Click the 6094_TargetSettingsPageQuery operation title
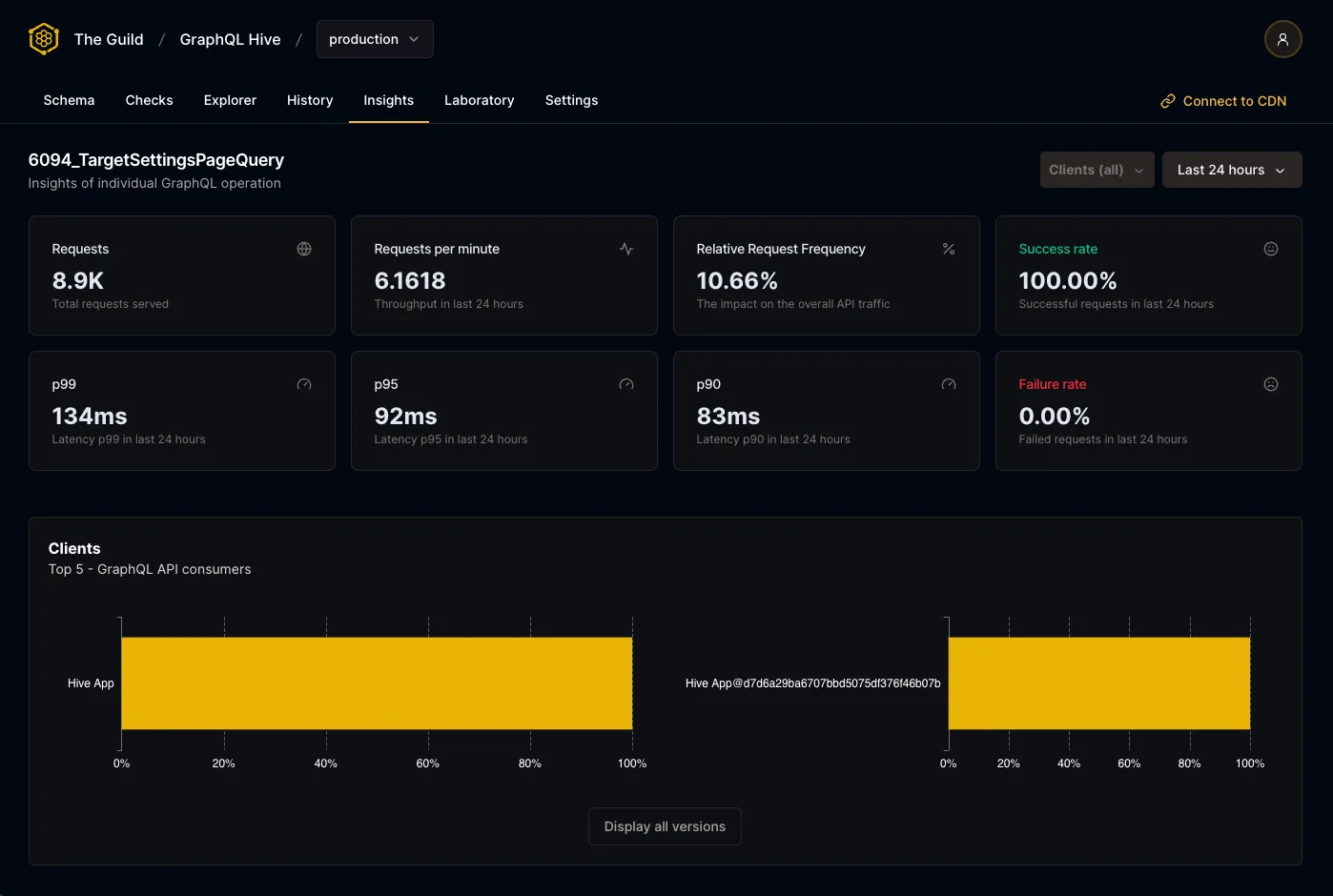This screenshot has height=896, width=1333. (156, 160)
